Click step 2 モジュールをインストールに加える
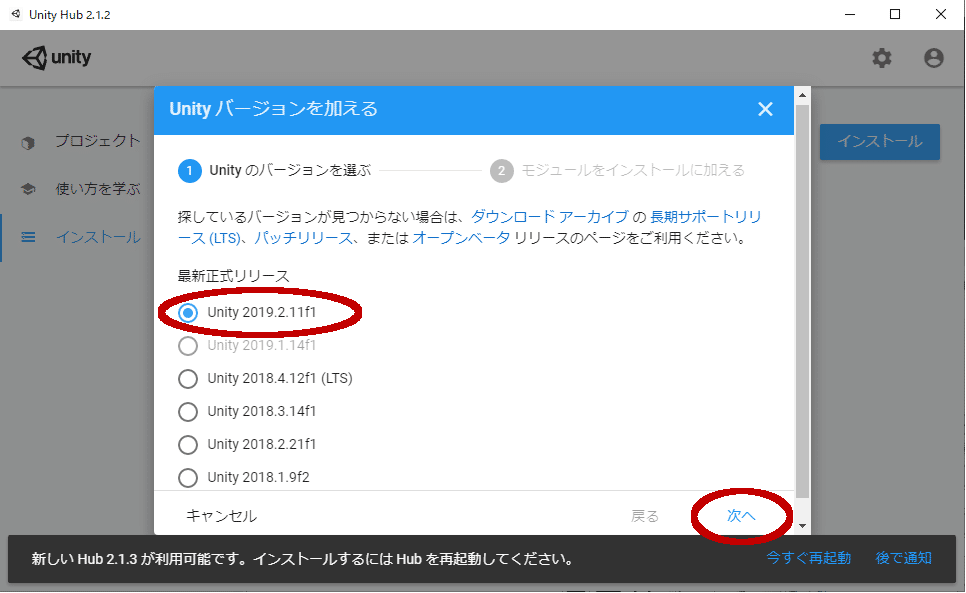Viewport: 966px width, 593px height. pyautogui.click(x=617, y=171)
